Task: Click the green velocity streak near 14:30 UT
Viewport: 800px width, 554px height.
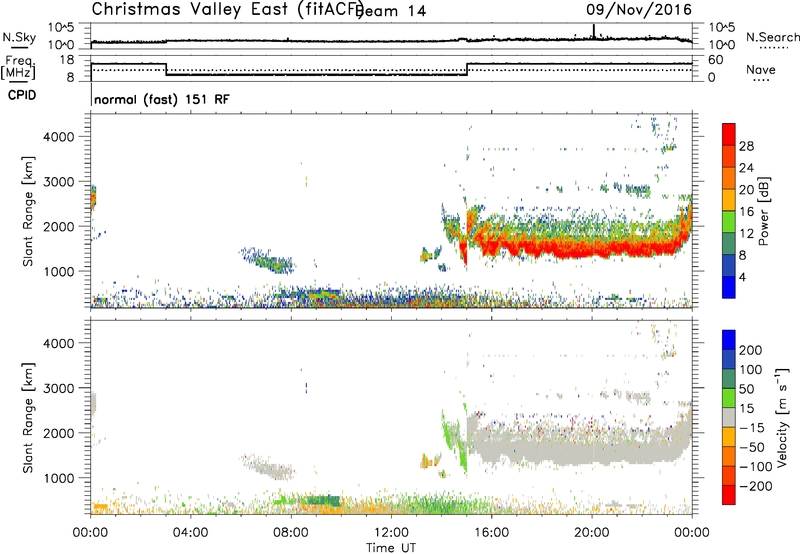Action: click(454, 436)
